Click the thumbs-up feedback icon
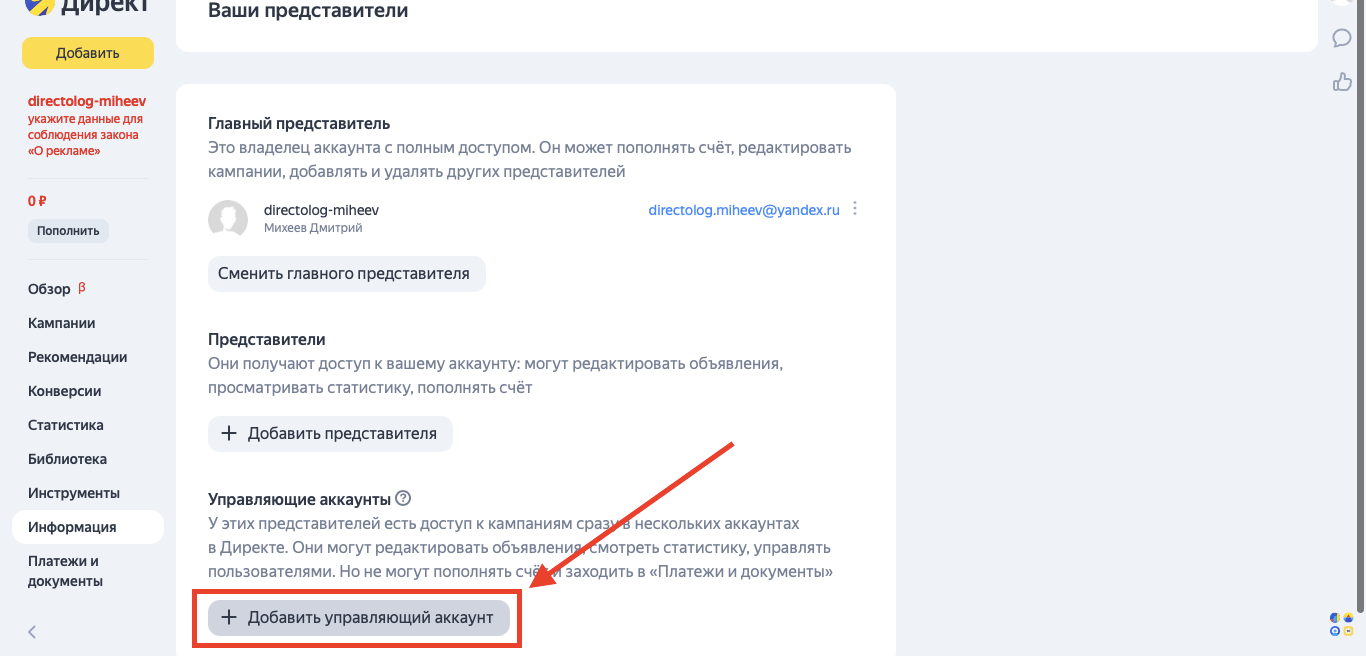The image size is (1366, 656). click(x=1342, y=82)
